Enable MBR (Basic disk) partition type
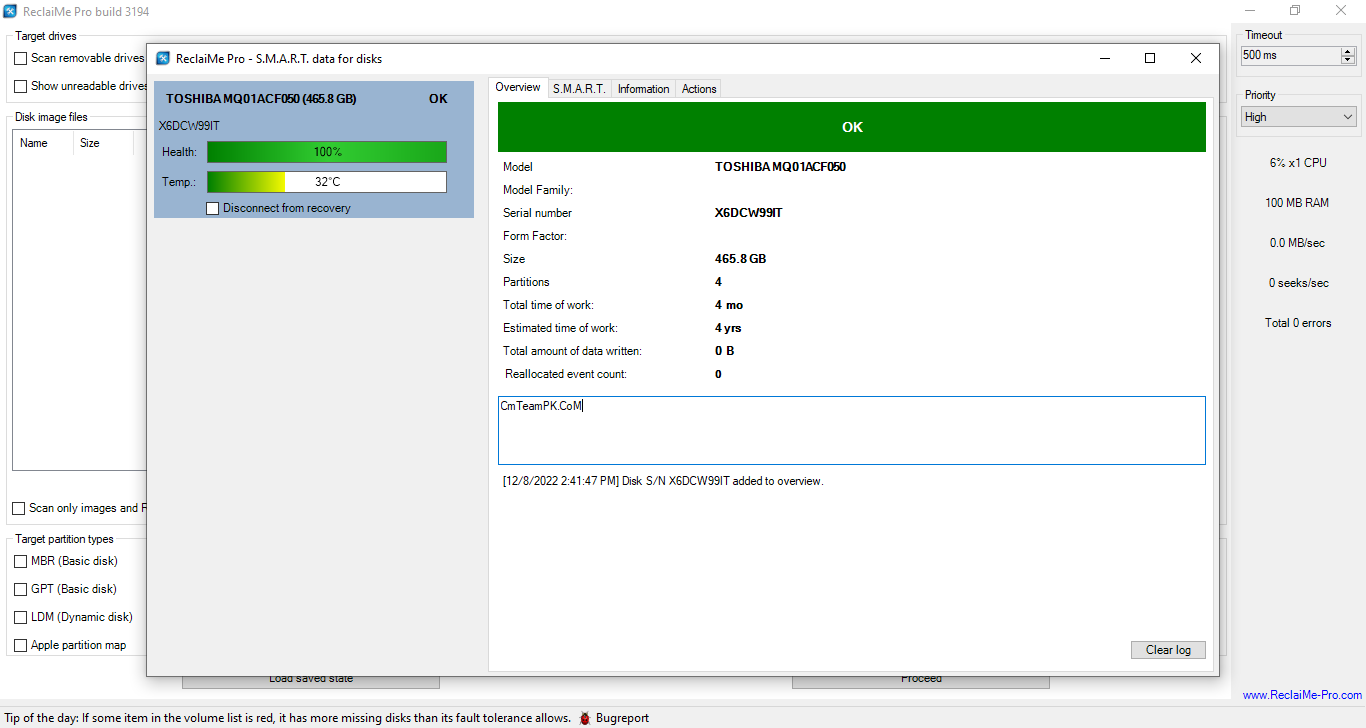The height and width of the screenshot is (728, 1366). coord(21,561)
